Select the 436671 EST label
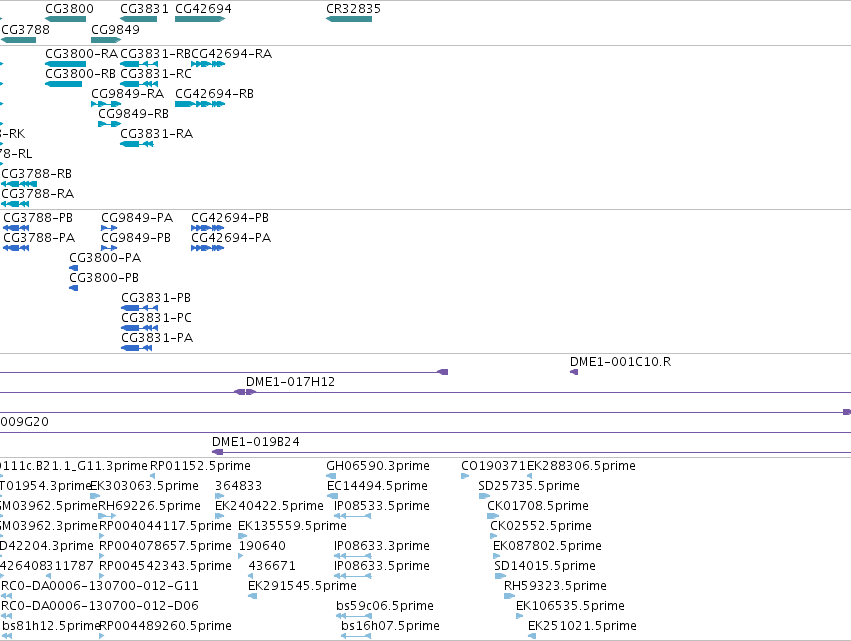The width and height of the screenshot is (851, 641). [272, 566]
